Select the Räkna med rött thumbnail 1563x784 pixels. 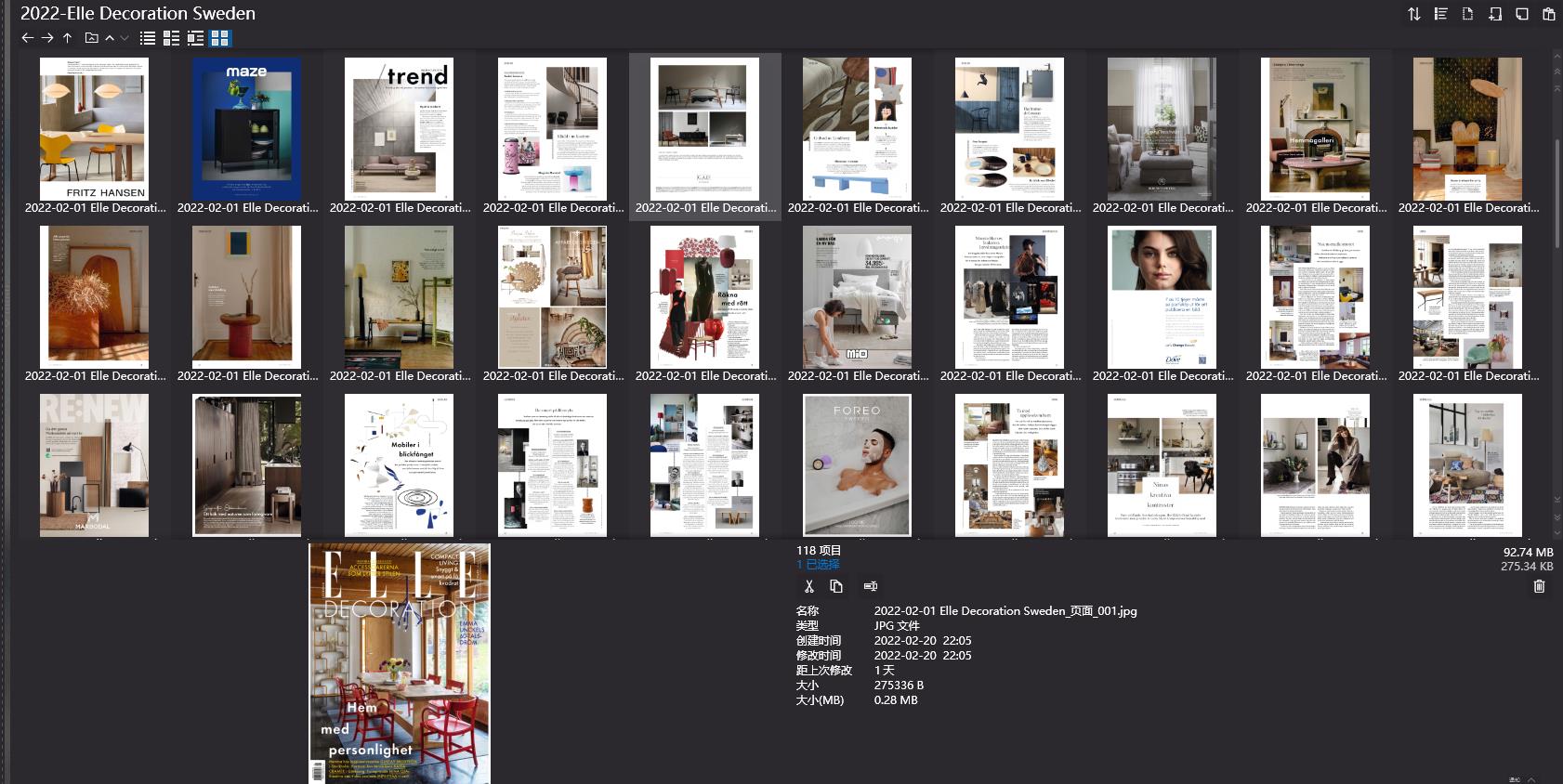704,297
